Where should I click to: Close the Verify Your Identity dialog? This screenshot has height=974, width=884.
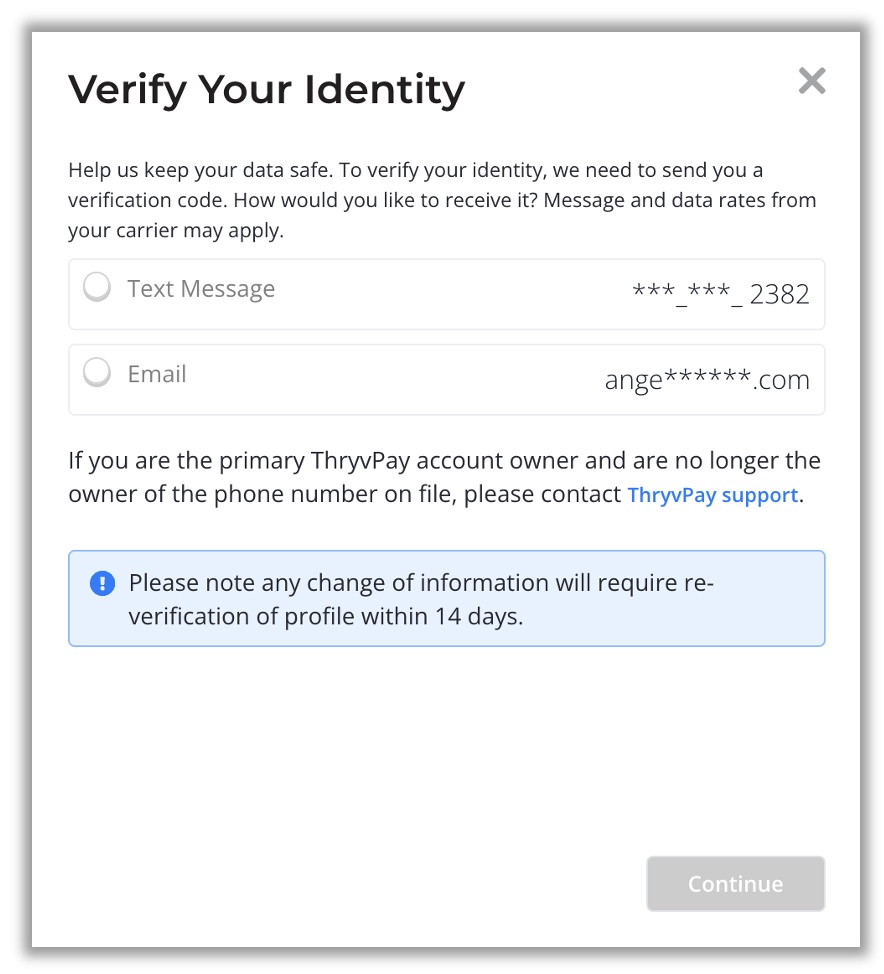click(x=812, y=81)
